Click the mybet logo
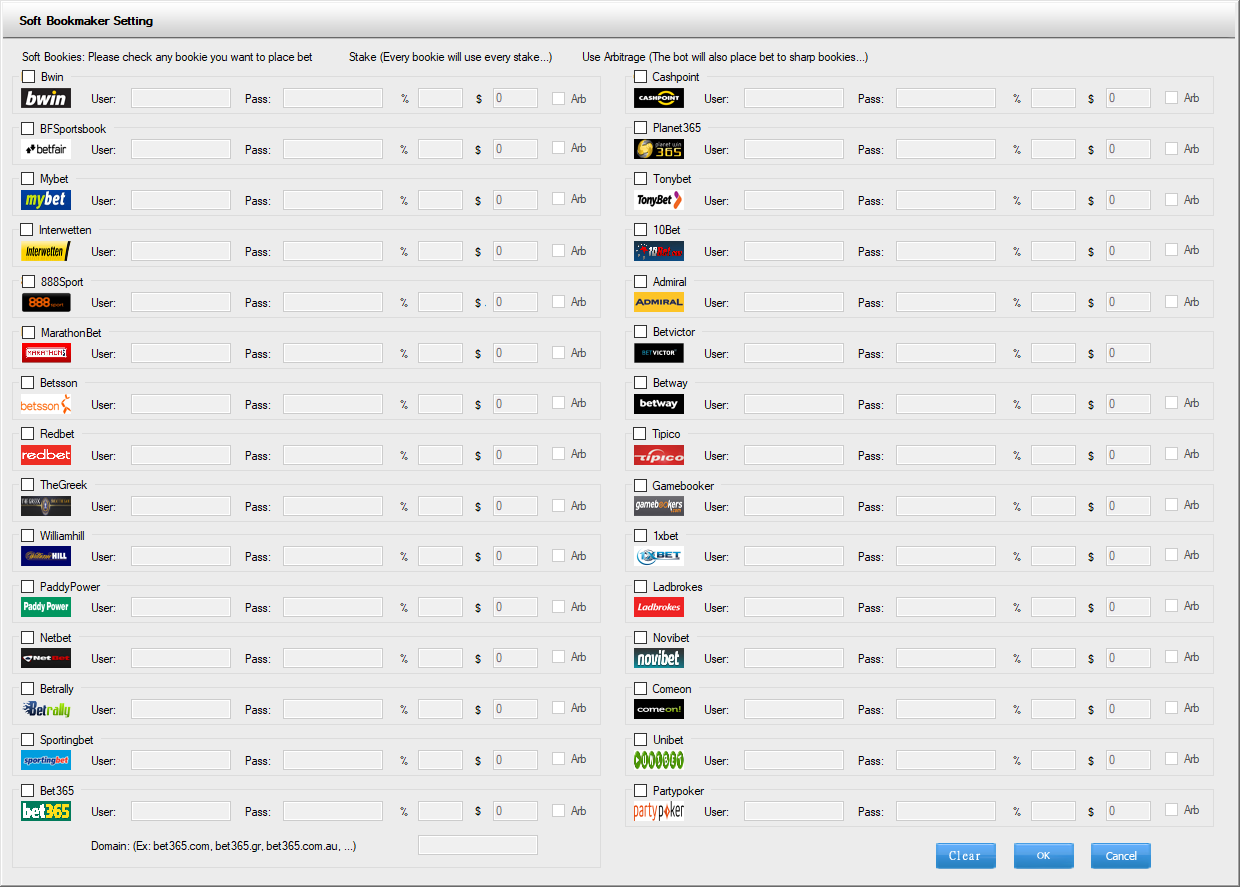Screen dimensions: 1240x887 pyautogui.click(x=46, y=200)
